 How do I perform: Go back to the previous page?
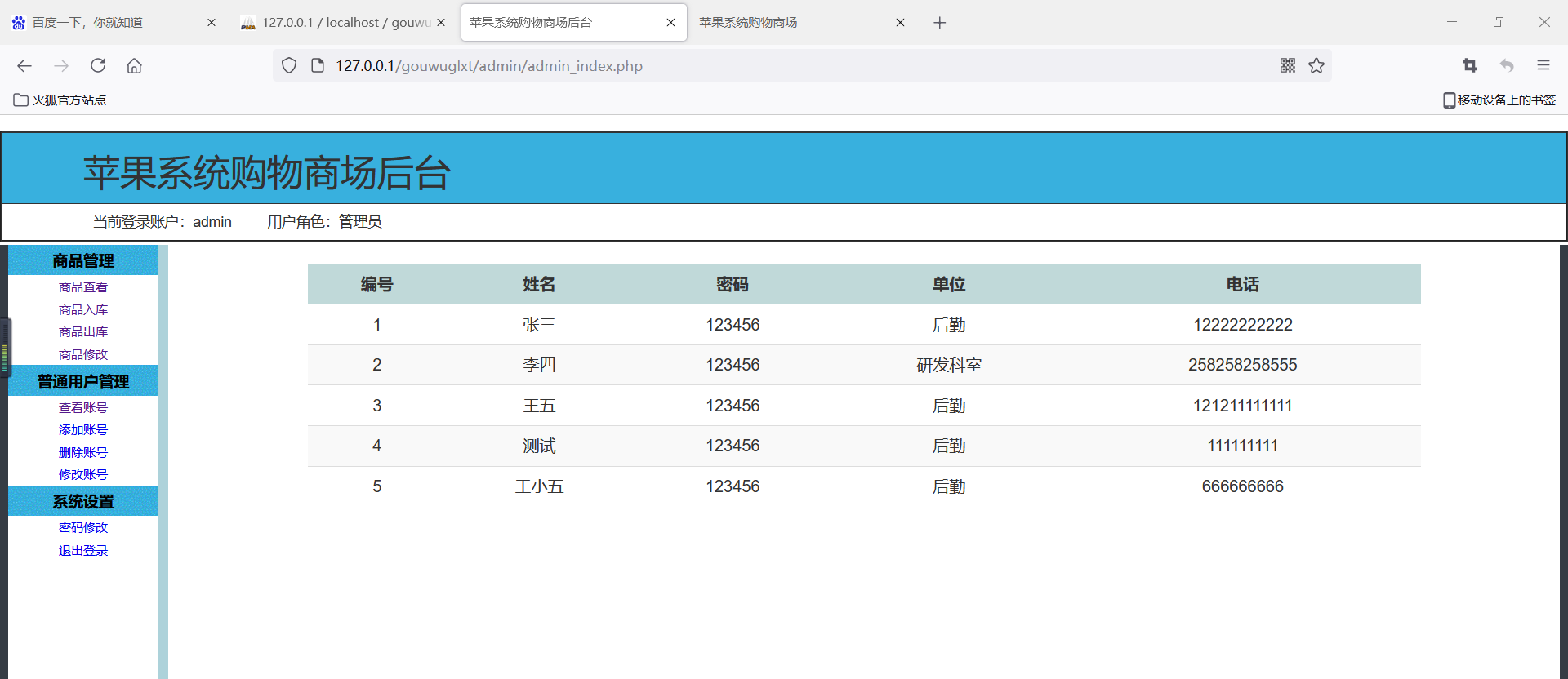click(24, 65)
